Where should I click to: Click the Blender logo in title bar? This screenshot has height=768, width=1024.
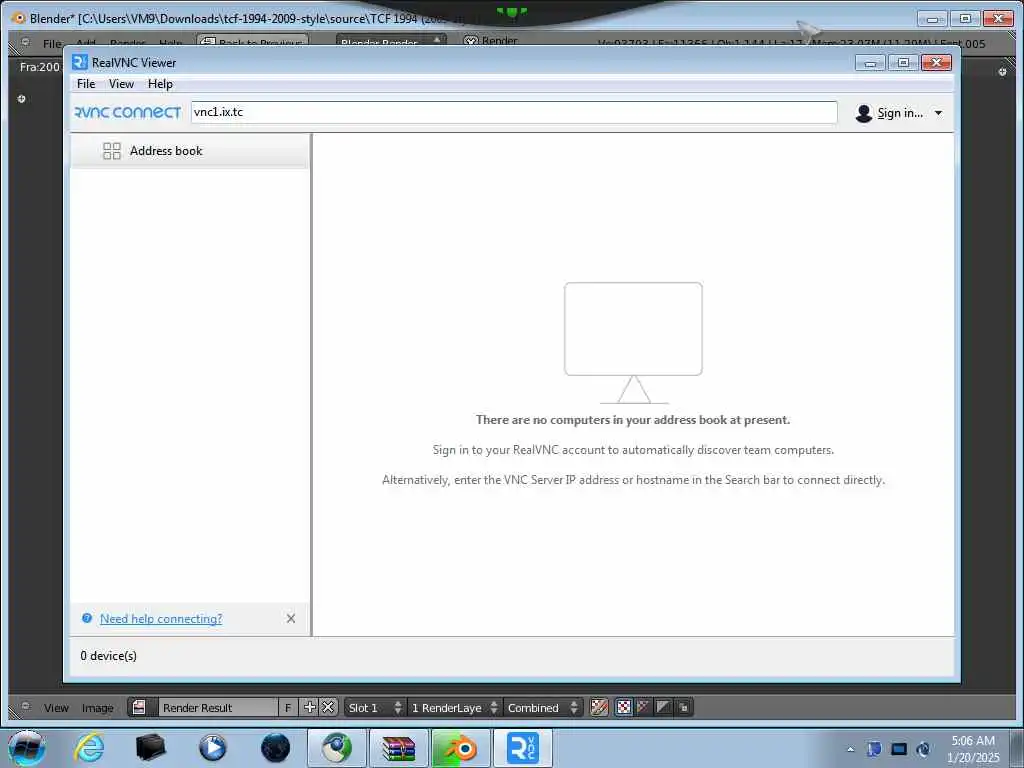[19, 18]
